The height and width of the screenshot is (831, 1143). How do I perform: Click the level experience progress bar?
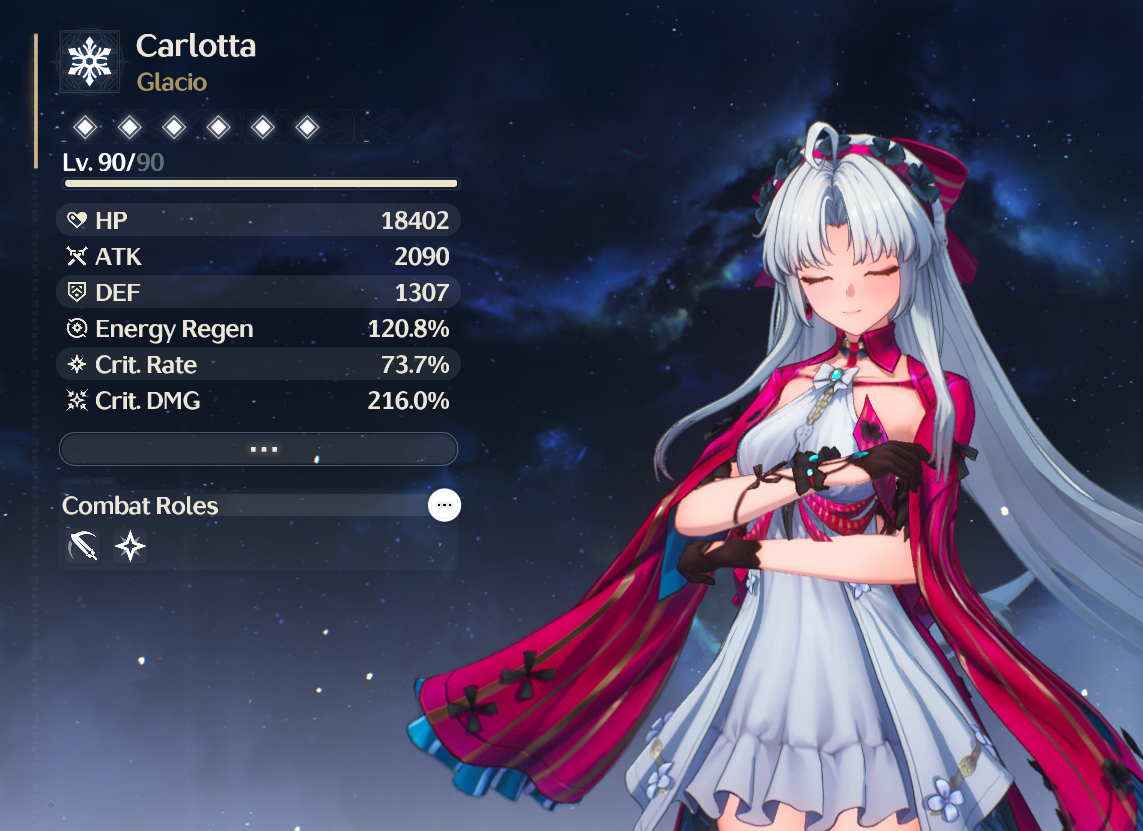point(261,184)
